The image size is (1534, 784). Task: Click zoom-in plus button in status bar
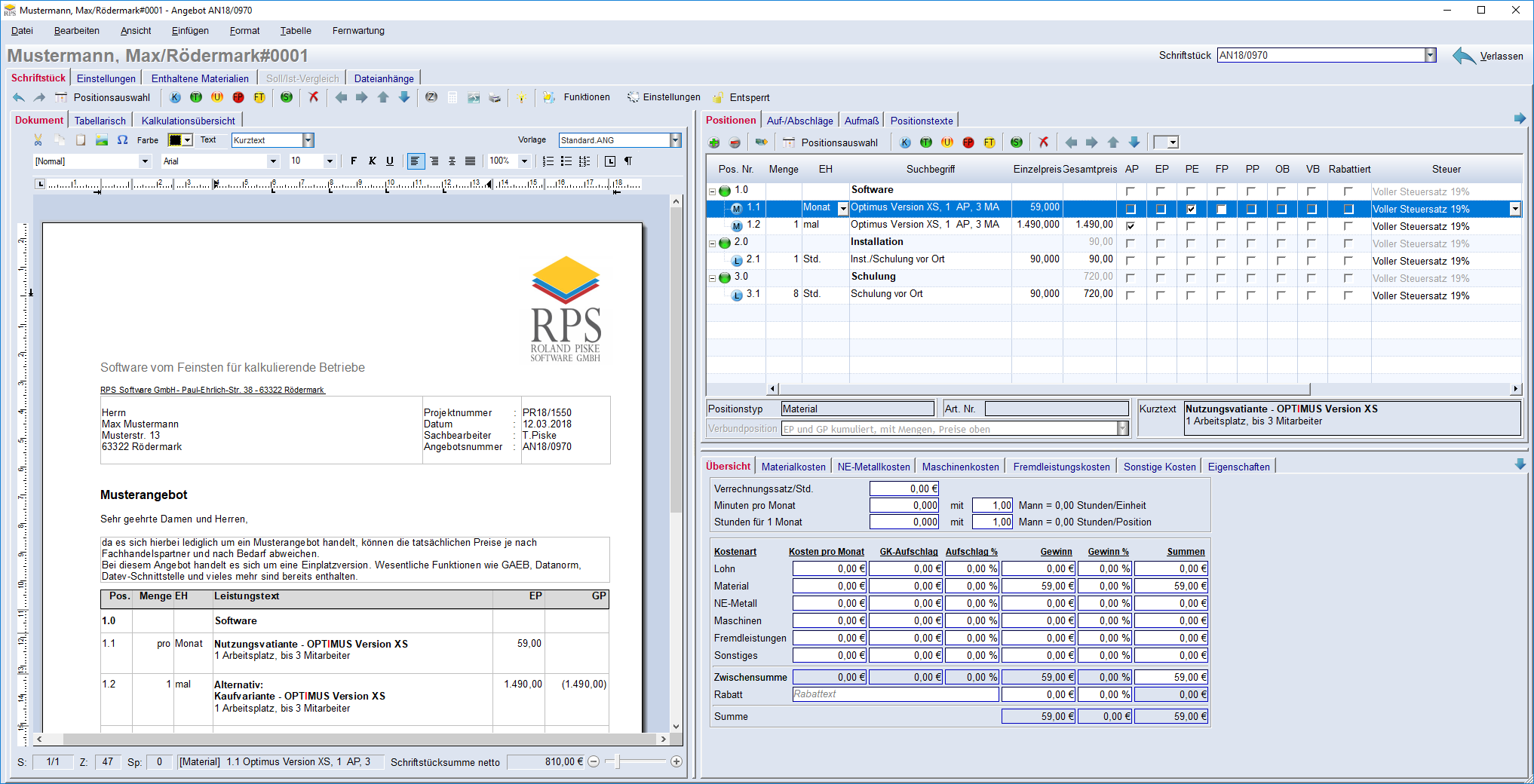[x=676, y=762]
